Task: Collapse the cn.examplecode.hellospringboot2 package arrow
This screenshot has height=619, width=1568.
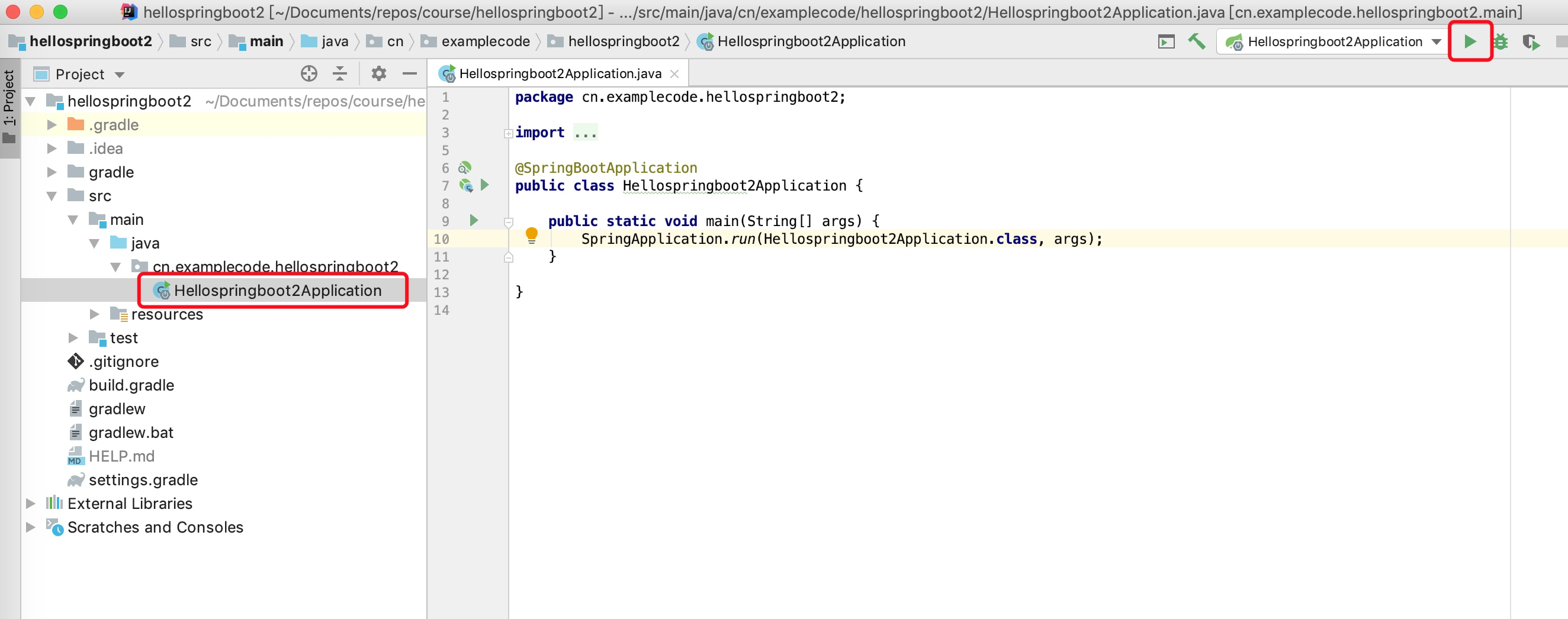Action: click(x=116, y=267)
